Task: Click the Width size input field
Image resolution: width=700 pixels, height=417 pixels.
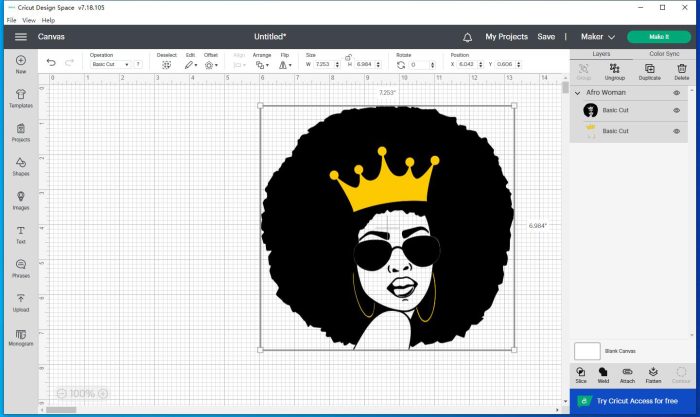Action: pos(324,64)
